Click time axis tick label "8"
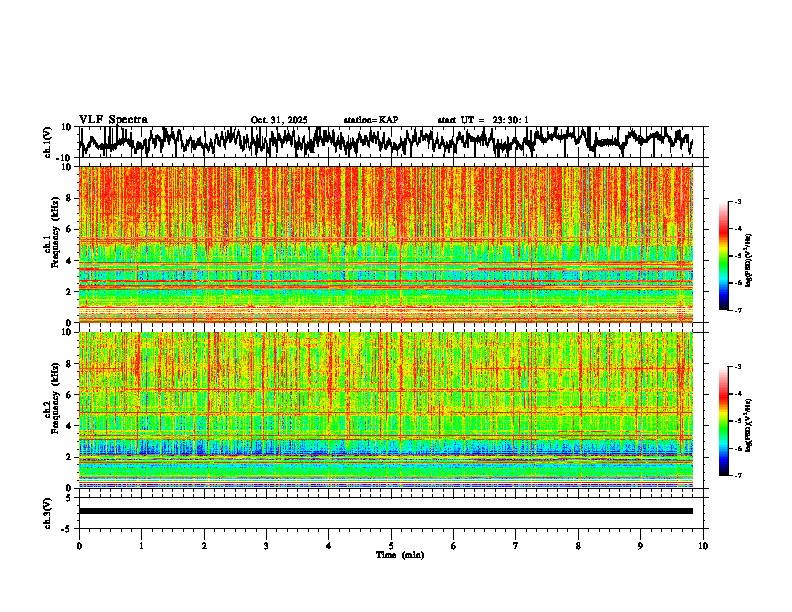The height and width of the screenshot is (612, 792). point(578,546)
